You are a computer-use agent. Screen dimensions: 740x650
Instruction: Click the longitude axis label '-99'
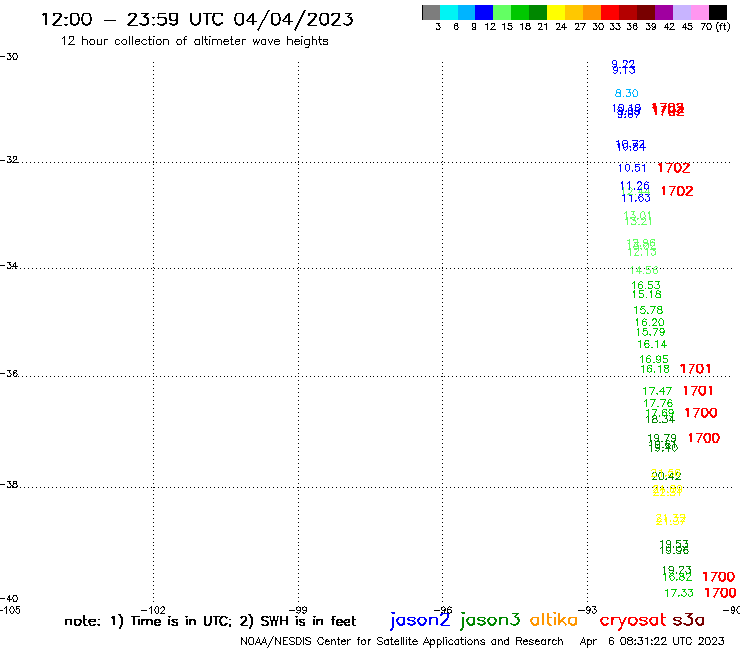298,610
